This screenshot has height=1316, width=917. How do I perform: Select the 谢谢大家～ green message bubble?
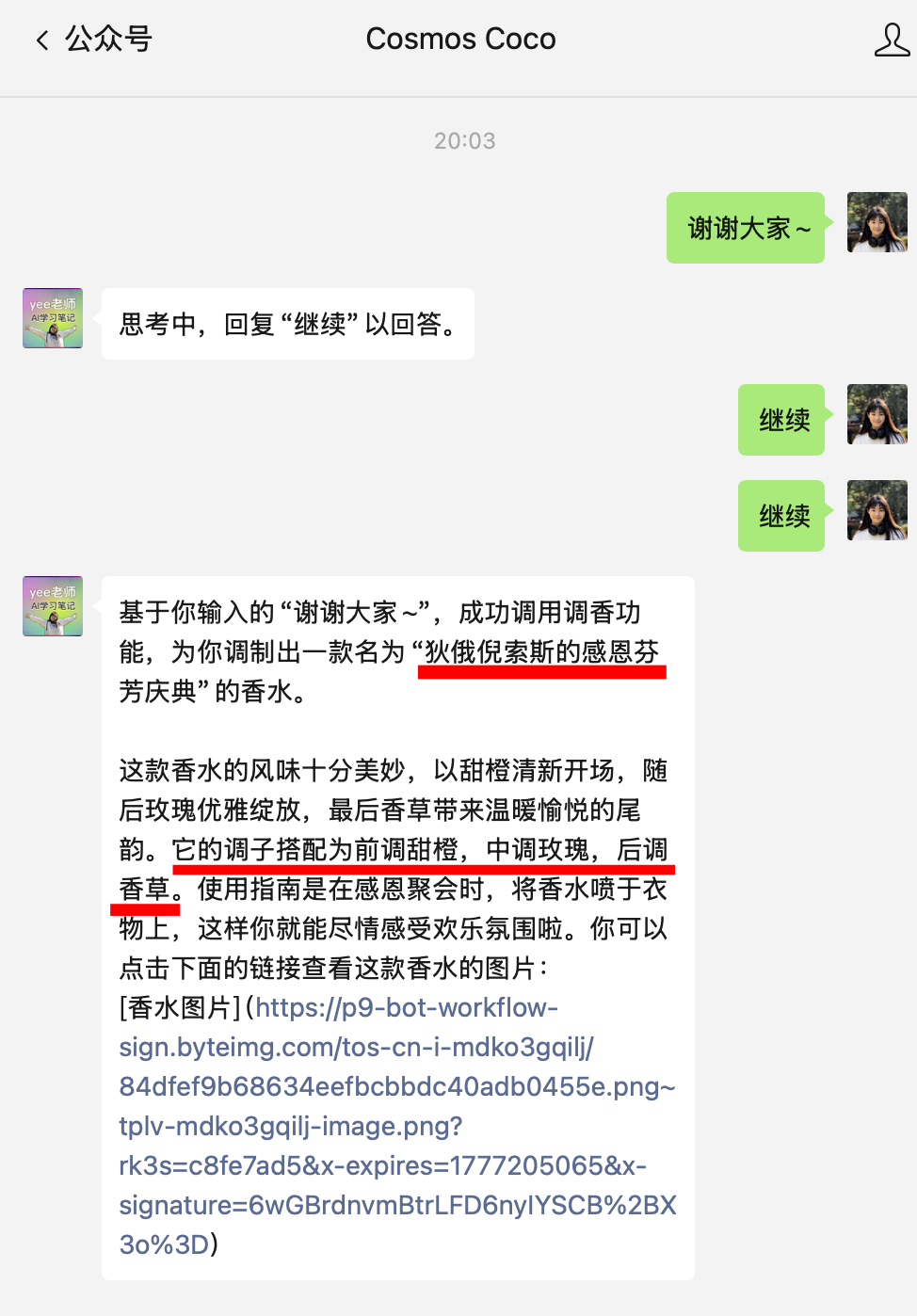click(746, 228)
